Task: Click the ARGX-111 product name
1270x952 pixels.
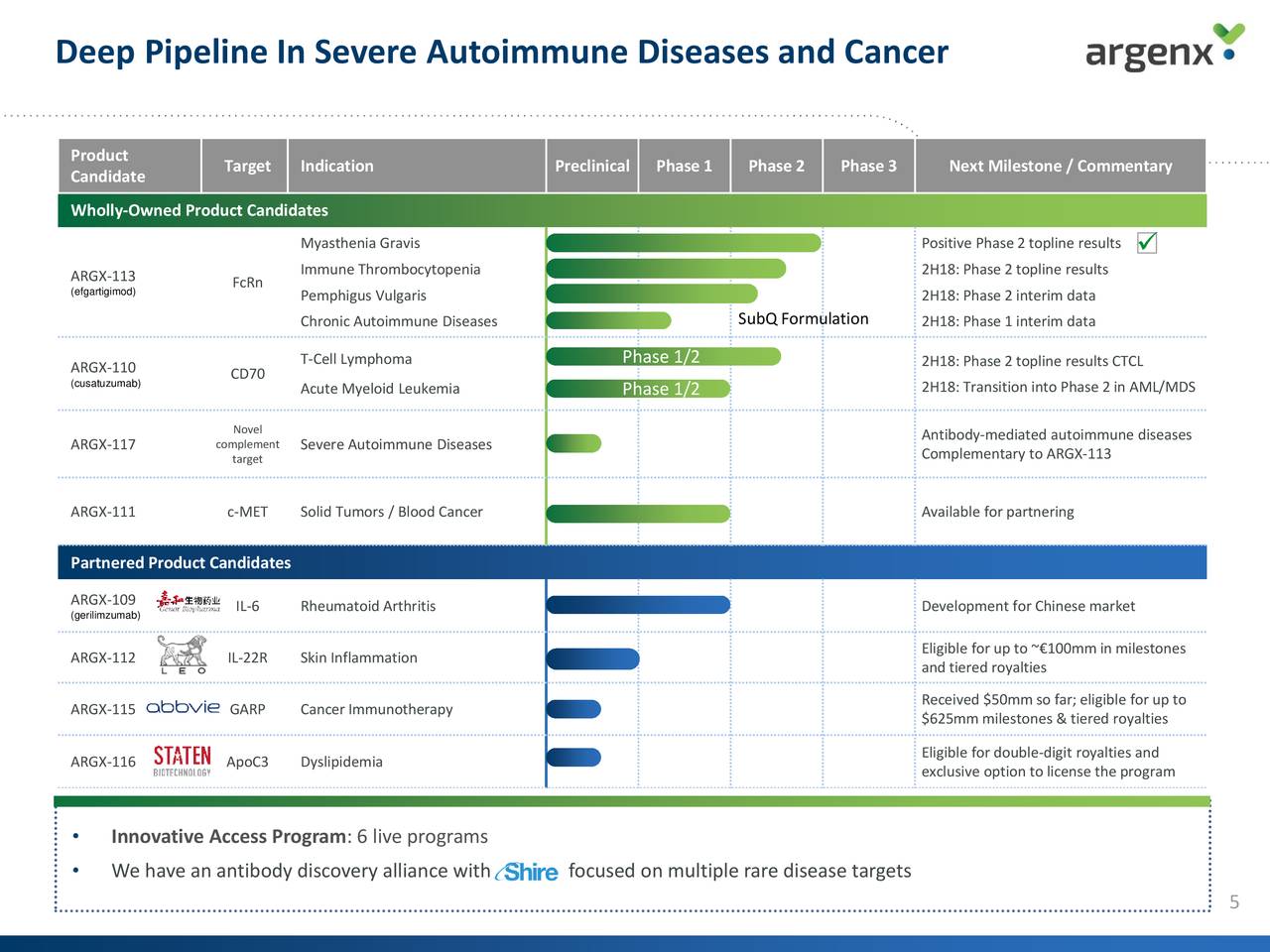Action: tap(103, 512)
